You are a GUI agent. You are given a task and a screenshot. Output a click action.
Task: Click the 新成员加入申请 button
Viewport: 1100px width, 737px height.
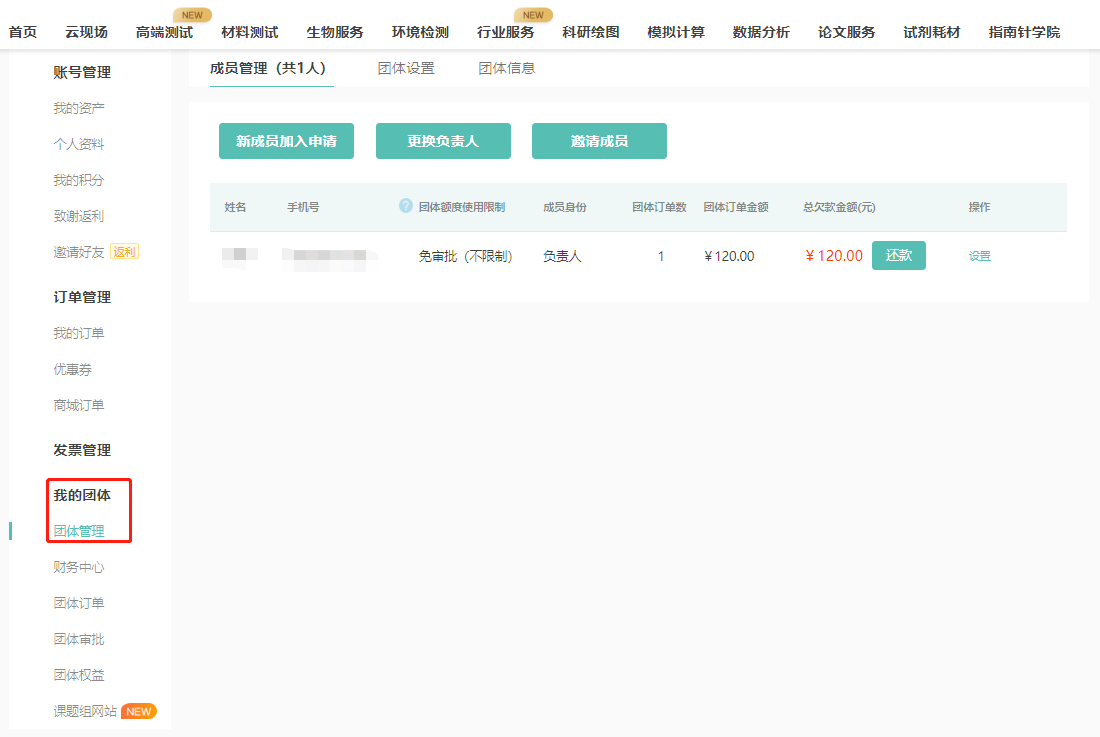click(286, 141)
